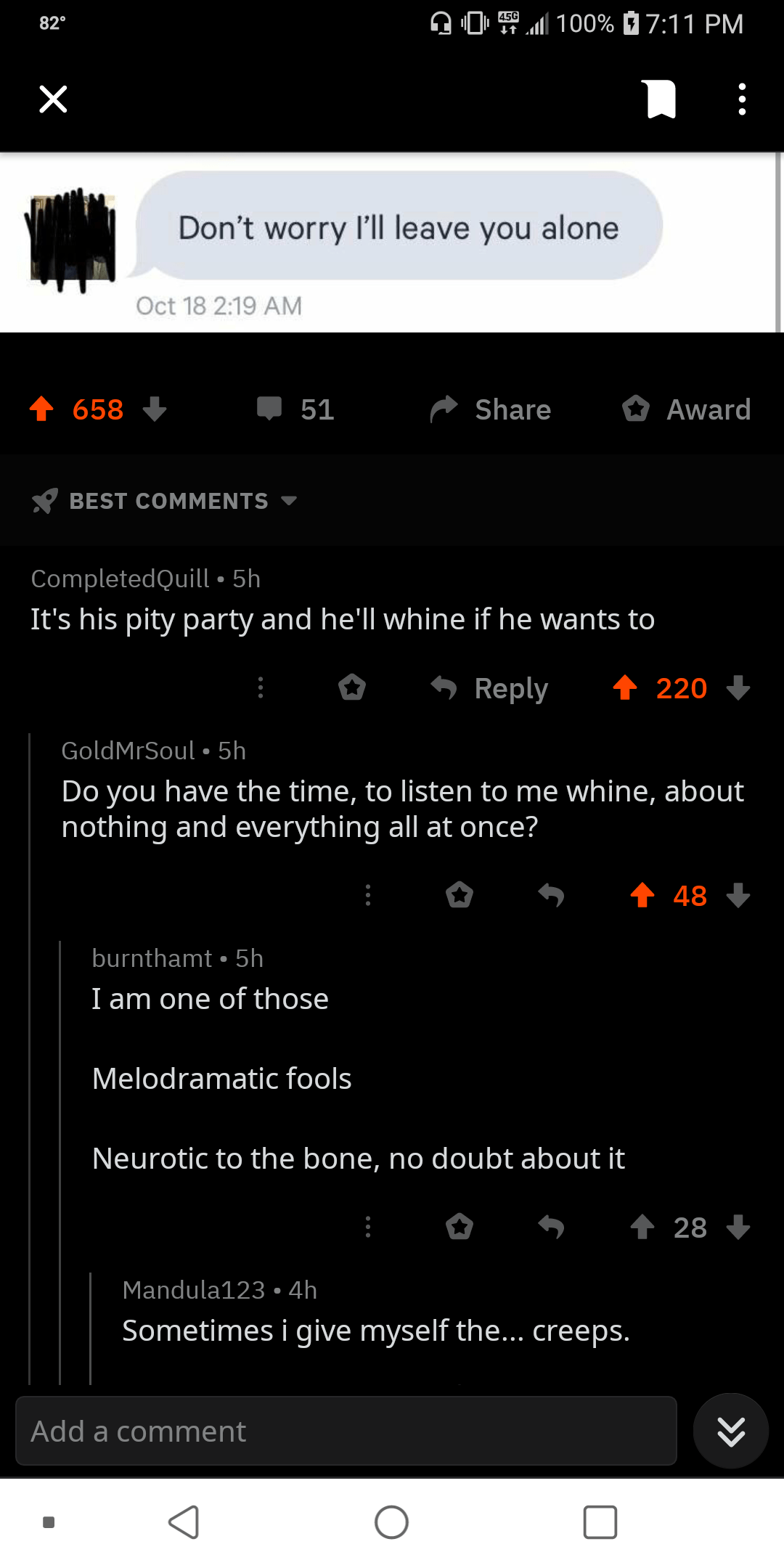Toggle downvote on the 48-point comment

(739, 896)
